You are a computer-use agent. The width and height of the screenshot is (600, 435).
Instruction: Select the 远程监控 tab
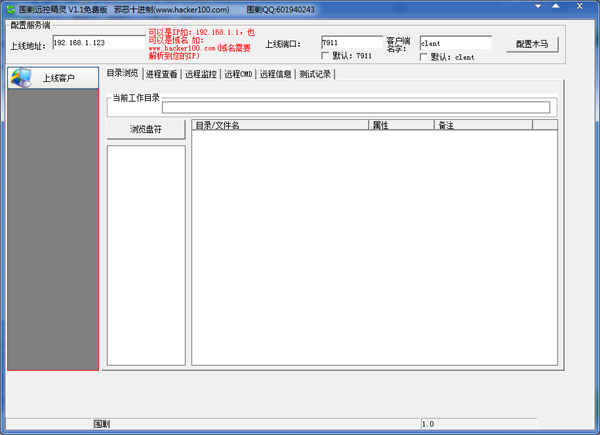click(201, 74)
